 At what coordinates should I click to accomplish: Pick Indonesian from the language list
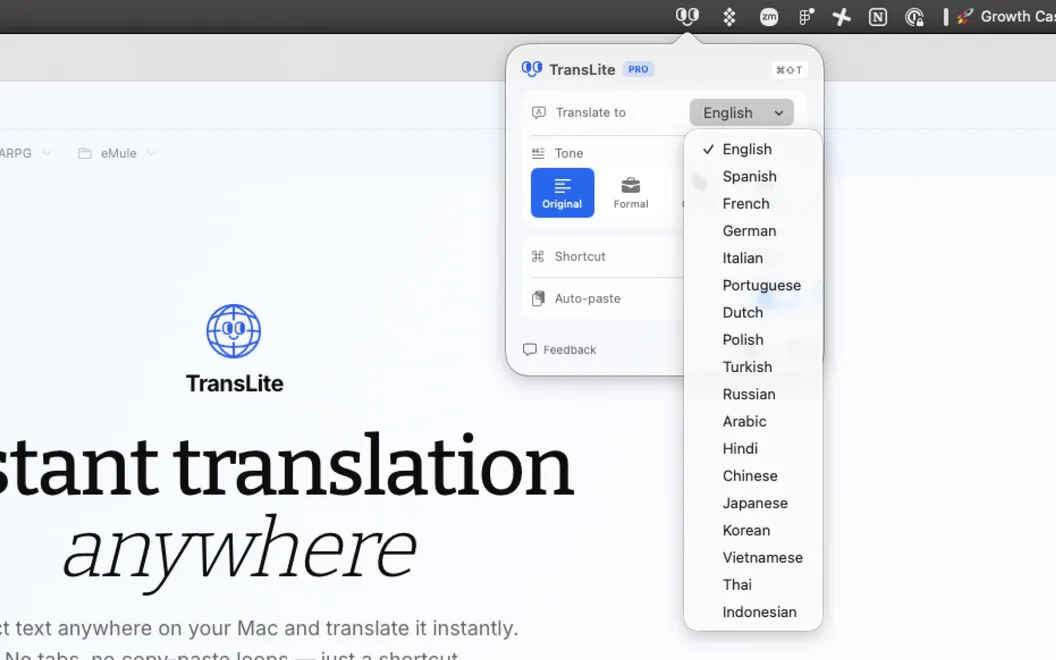click(753, 612)
